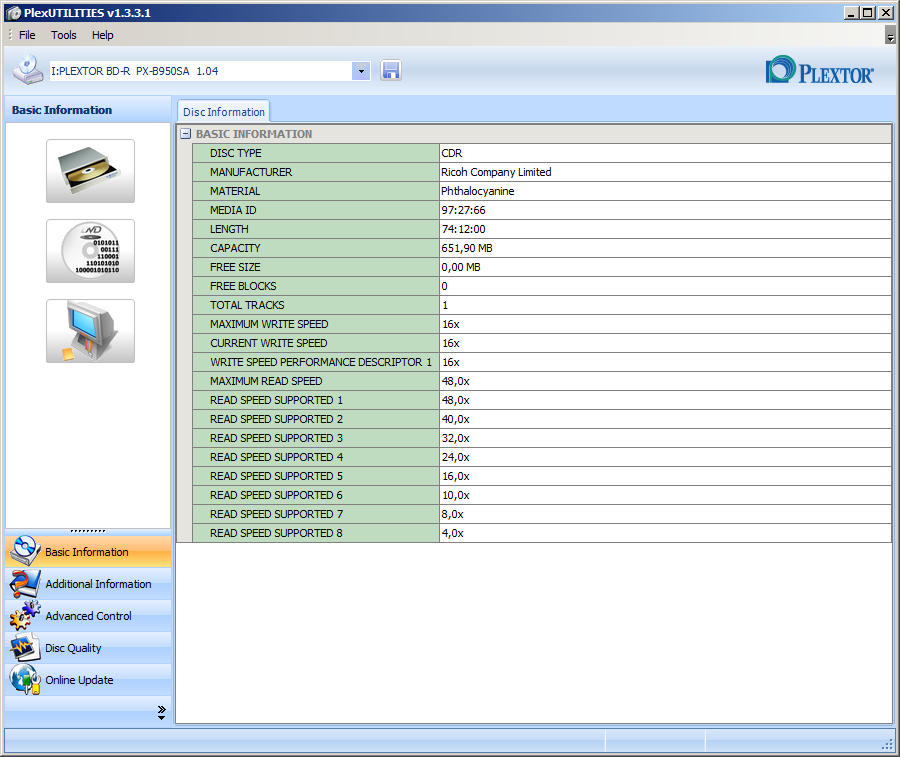Select the MANUFACTURER row label

pyautogui.click(x=316, y=172)
